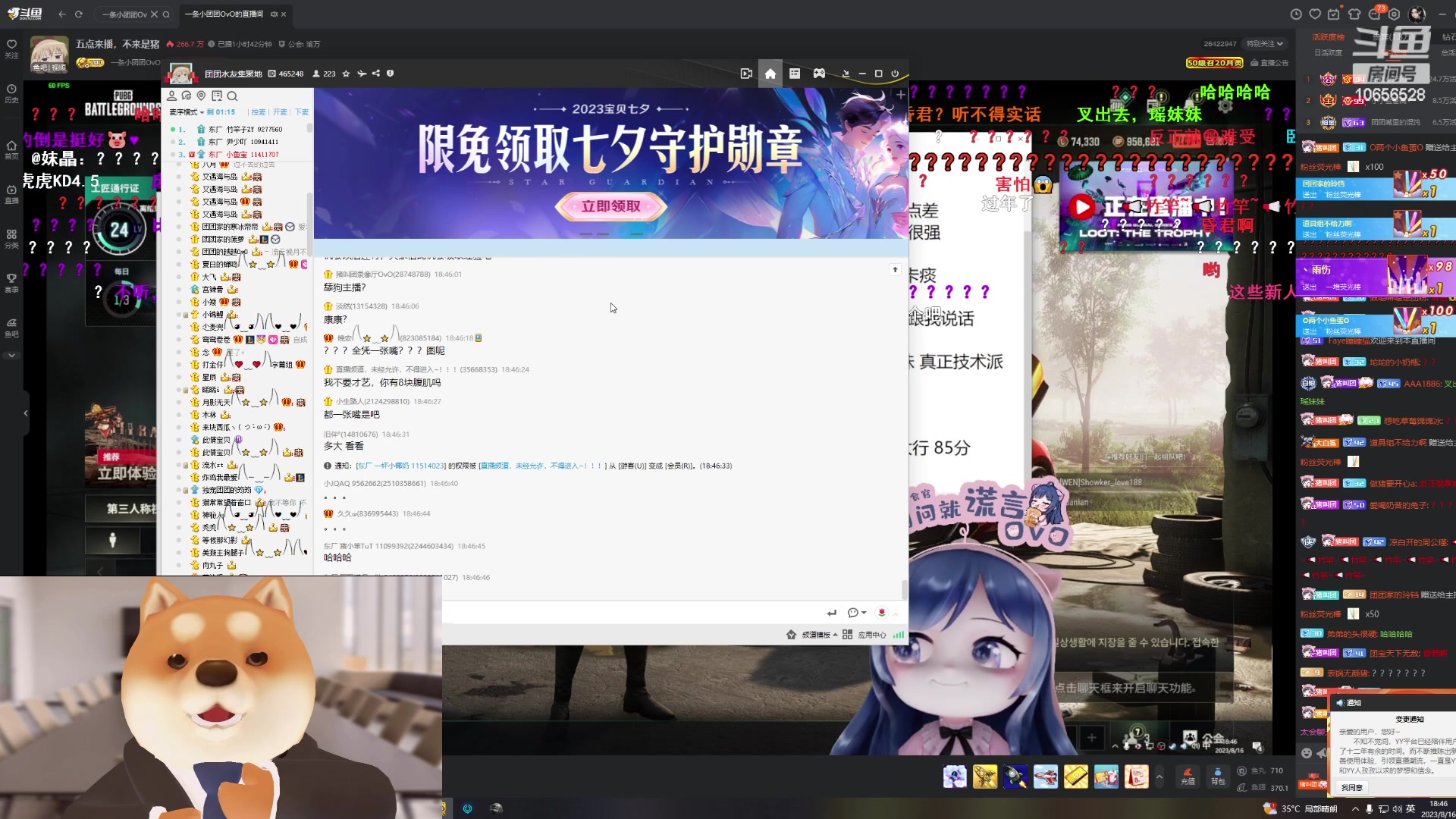Expand YY 频道模板 menu
This screenshot has height=819, width=1456.
(x=820, y=635)
